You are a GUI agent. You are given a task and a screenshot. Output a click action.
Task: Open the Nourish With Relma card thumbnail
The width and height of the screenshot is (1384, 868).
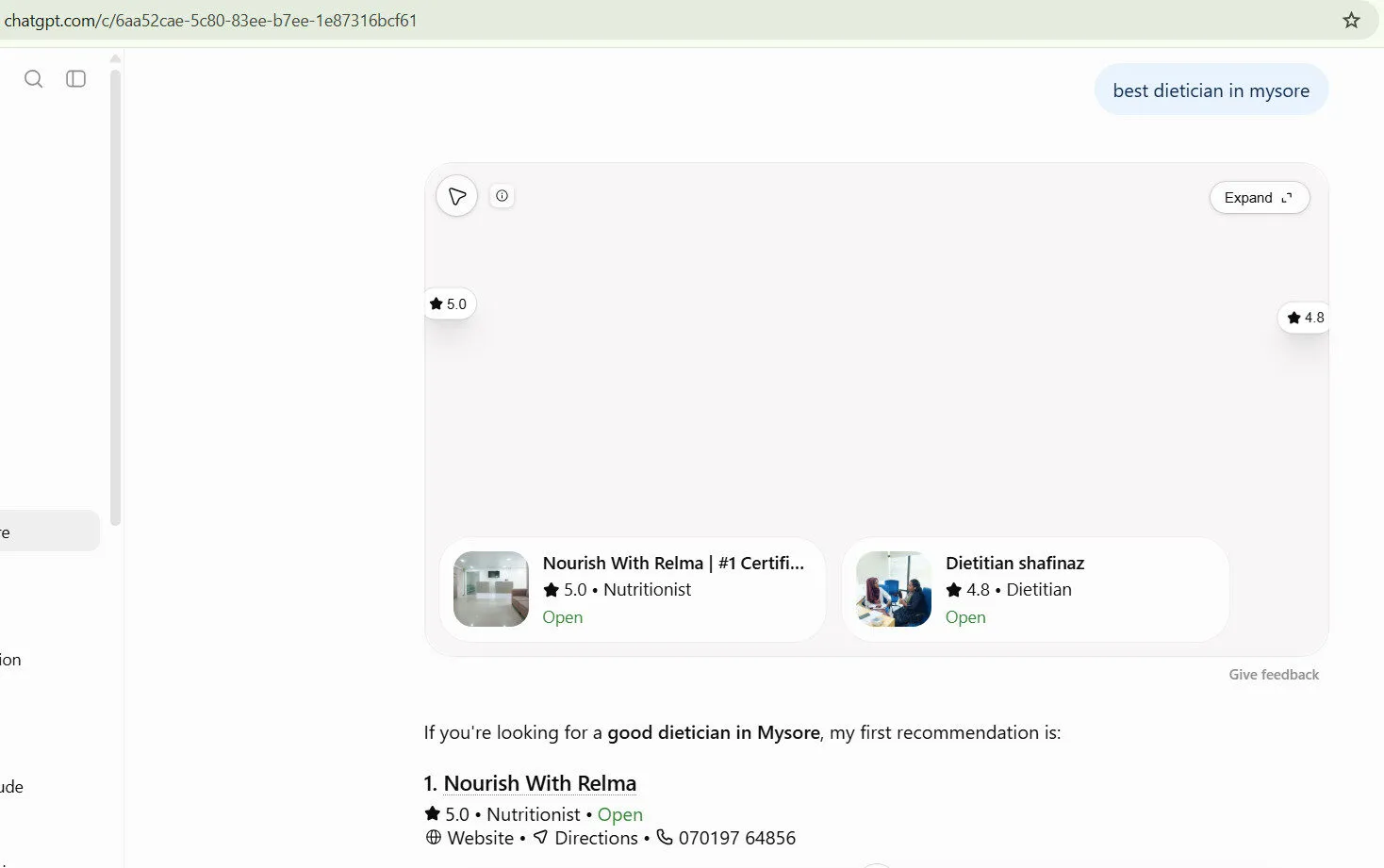pos(490,589)
